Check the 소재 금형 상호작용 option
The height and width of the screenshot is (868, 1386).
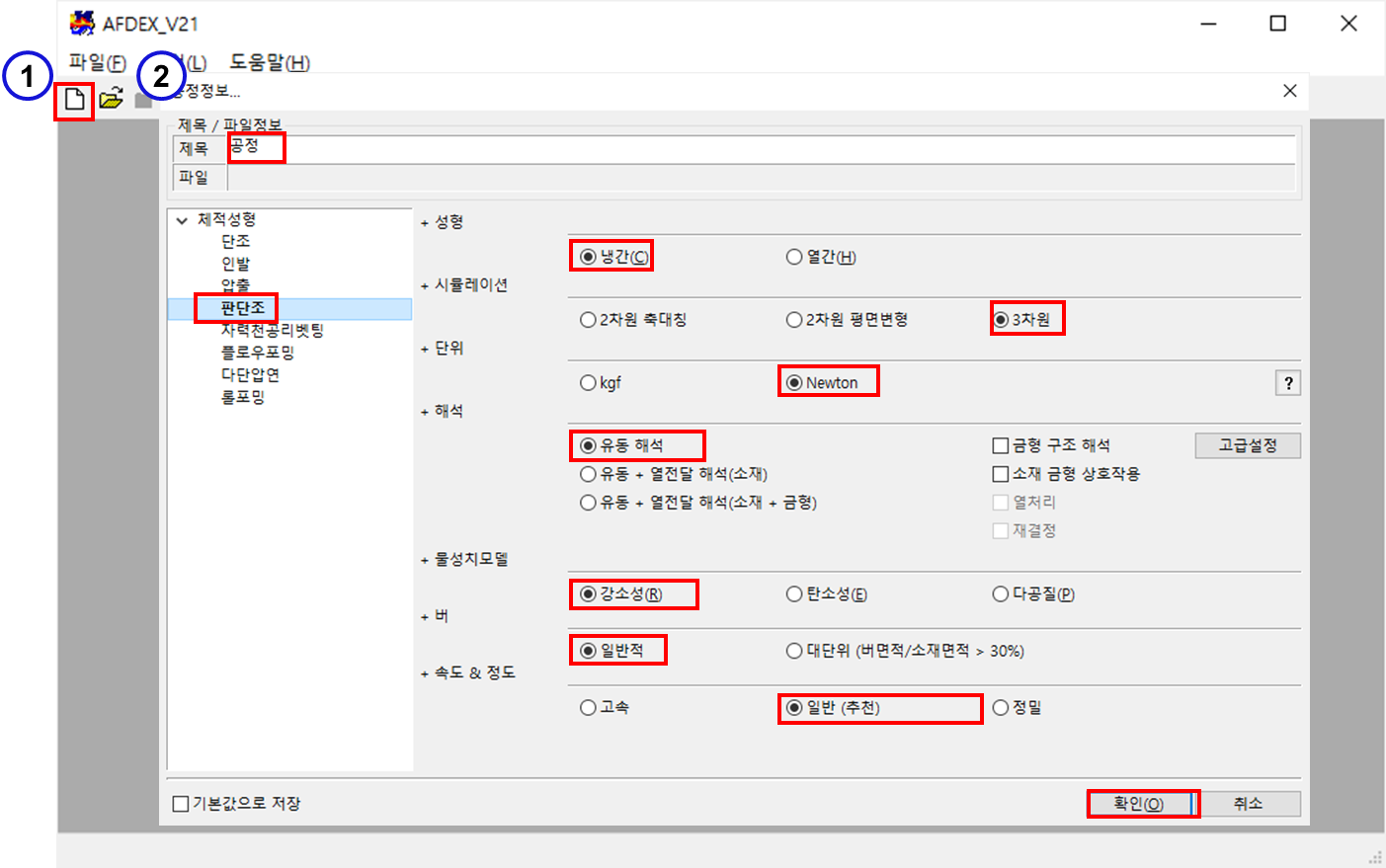1001,474
